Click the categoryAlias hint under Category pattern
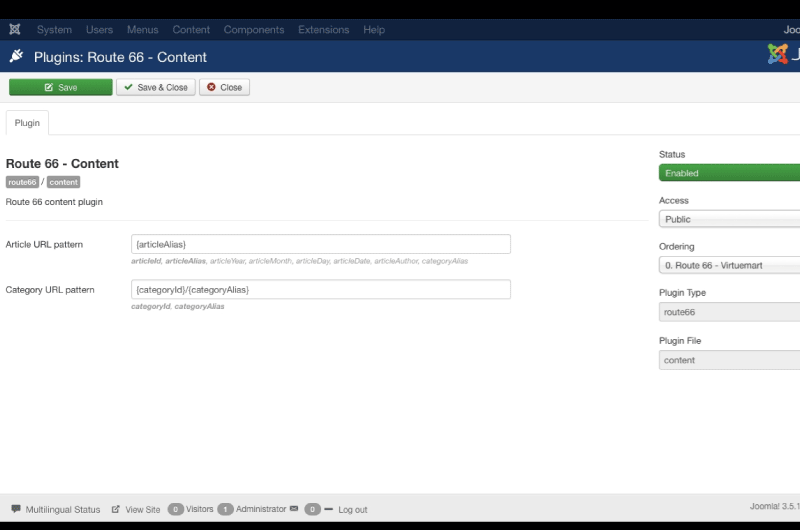The height and width of the screenshot is (530, 800). click(199, 306)
